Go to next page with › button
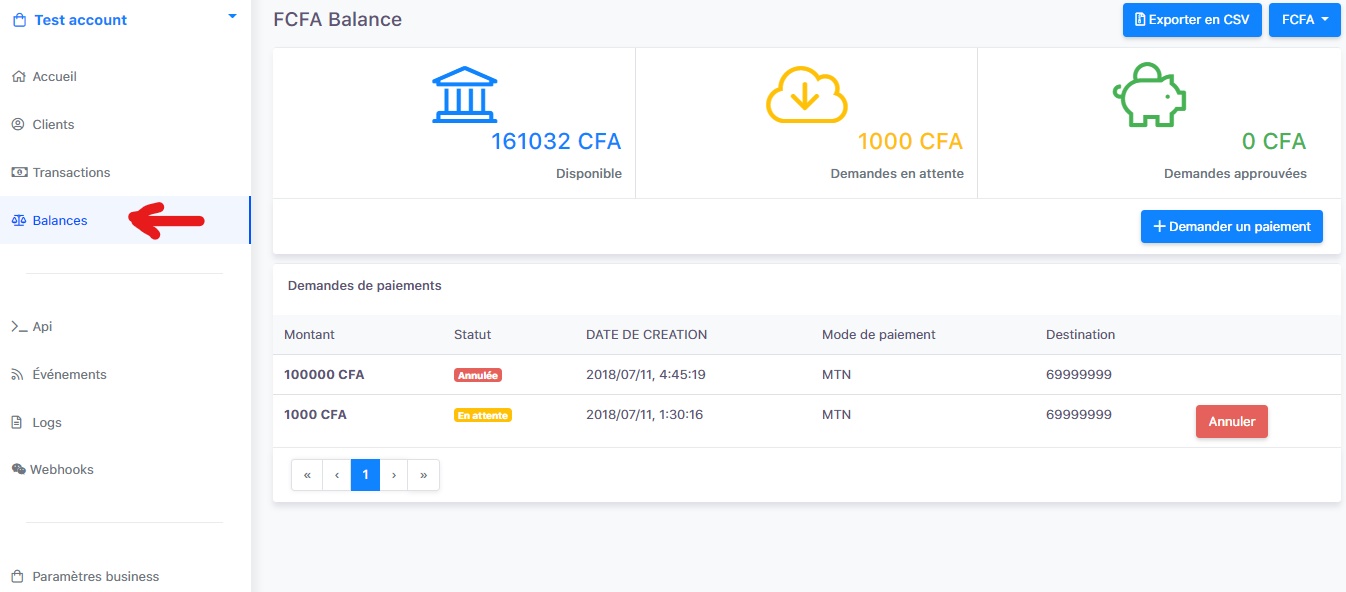Screen dimensions: 1346x592 pos(395,475)
